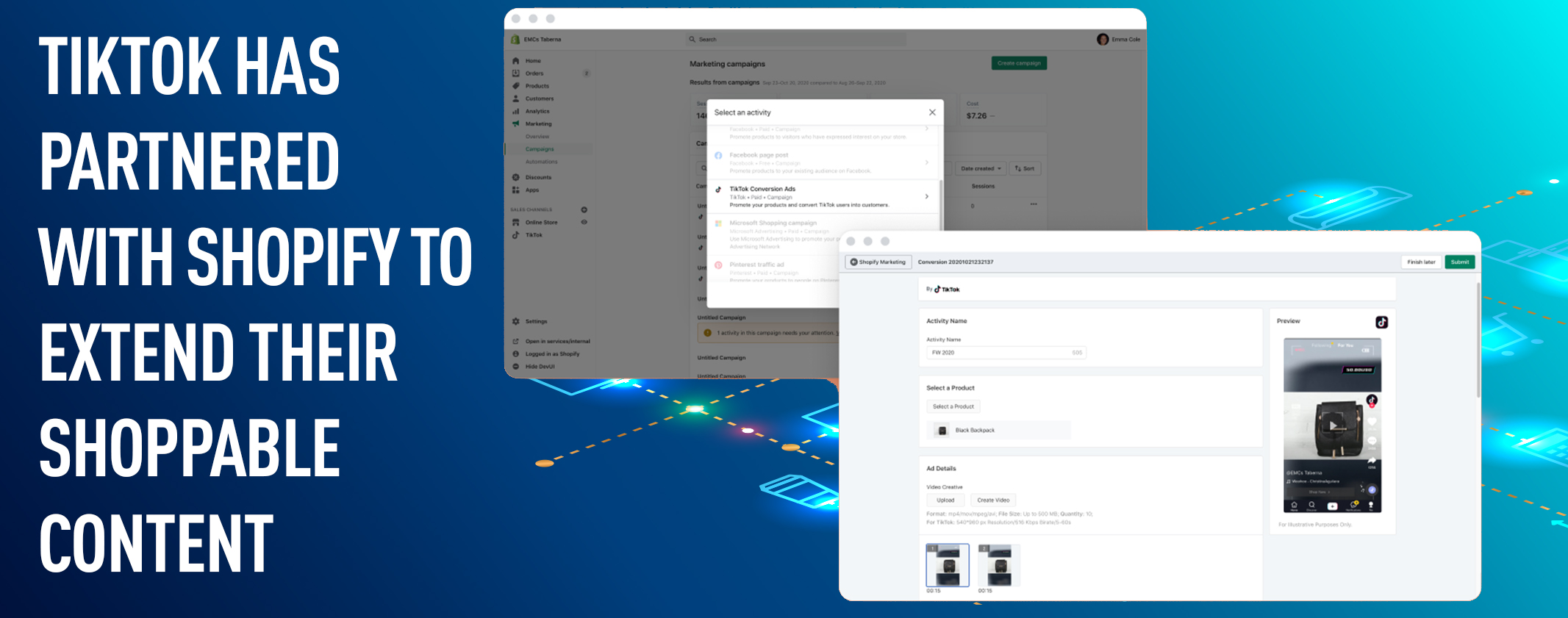
Task: Click the Customers person icon in sidebar
Action: coord(516,98)
